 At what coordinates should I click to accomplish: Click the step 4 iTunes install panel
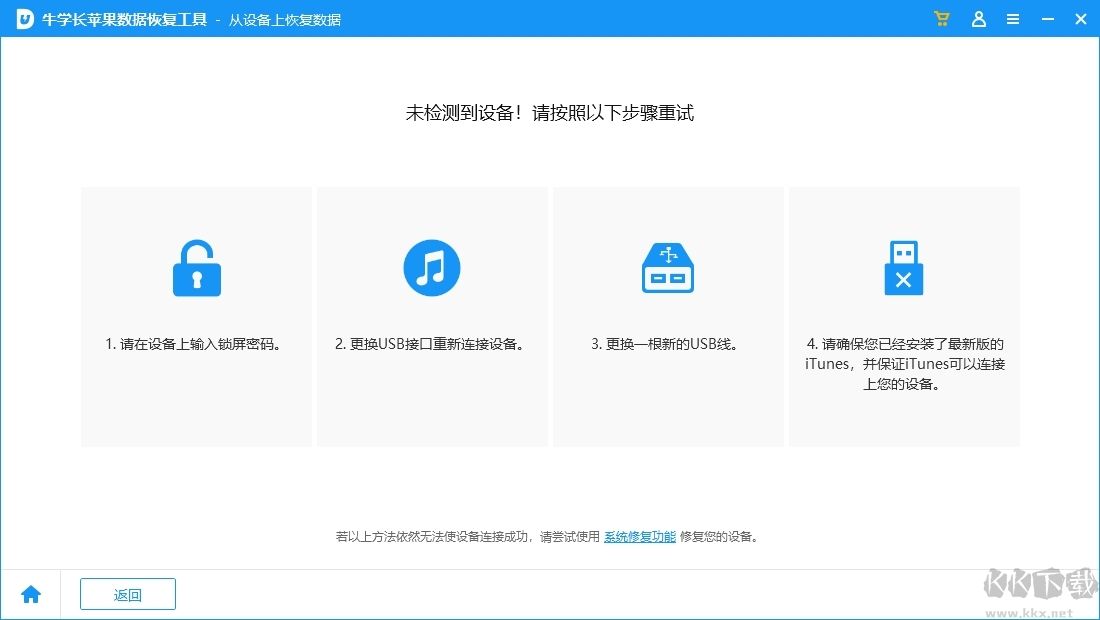[x=903, y=315]
